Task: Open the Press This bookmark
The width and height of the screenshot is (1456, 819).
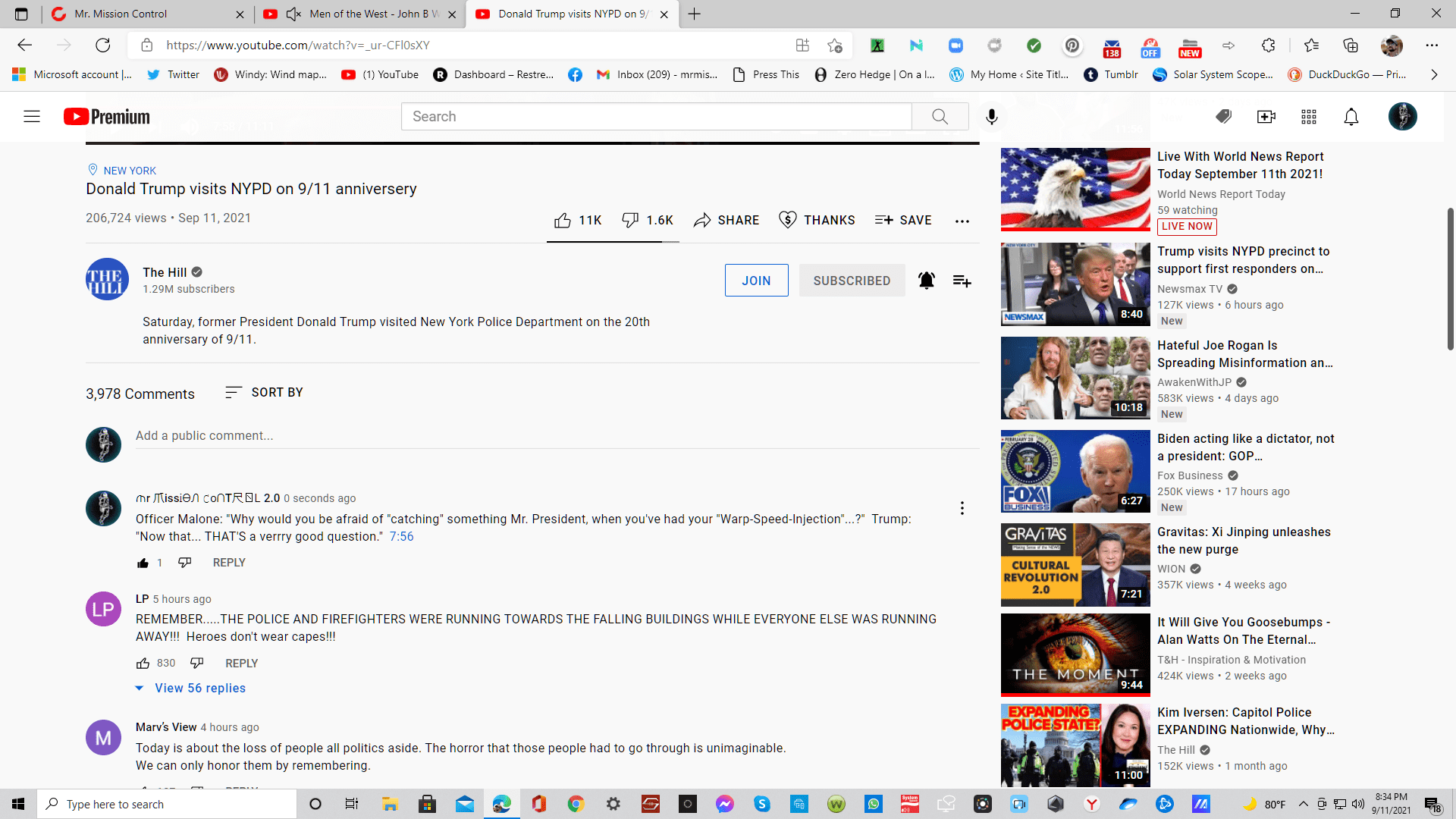Action: click(766, 74)
